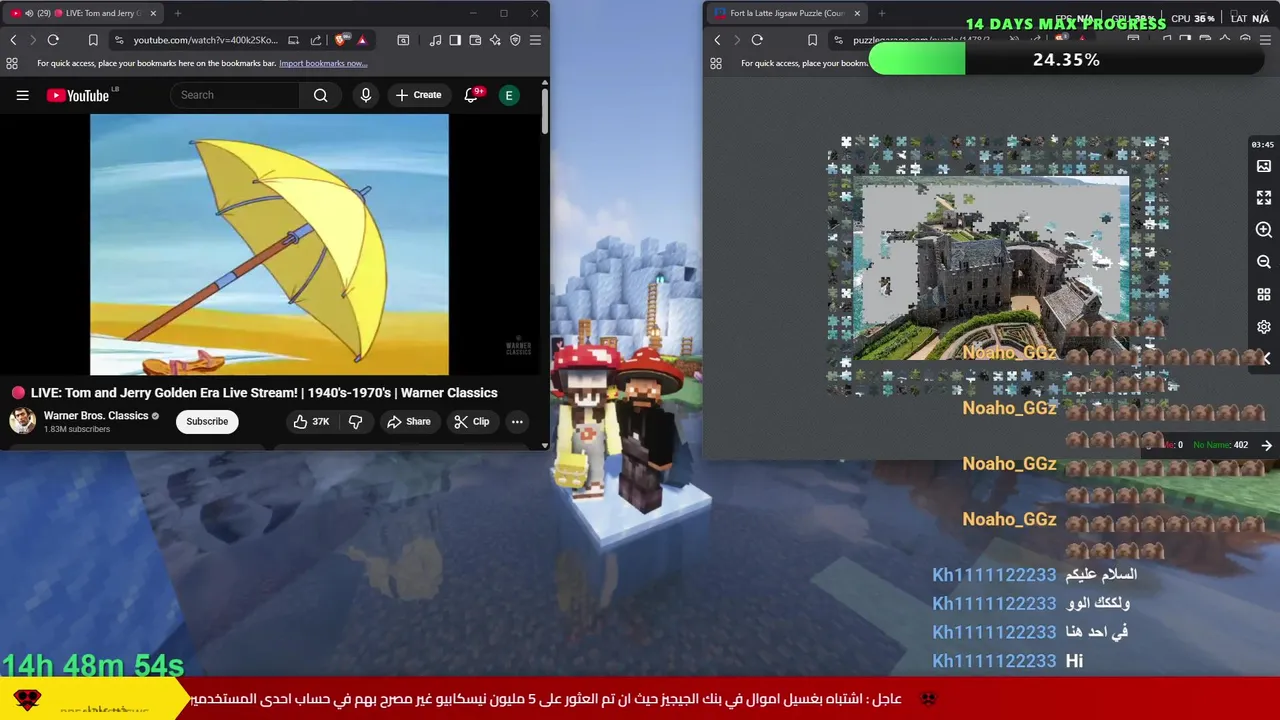Viewport: 1280px width, 720px height.
Task: Click the YouTube search input field
Action: click(236, 95)
